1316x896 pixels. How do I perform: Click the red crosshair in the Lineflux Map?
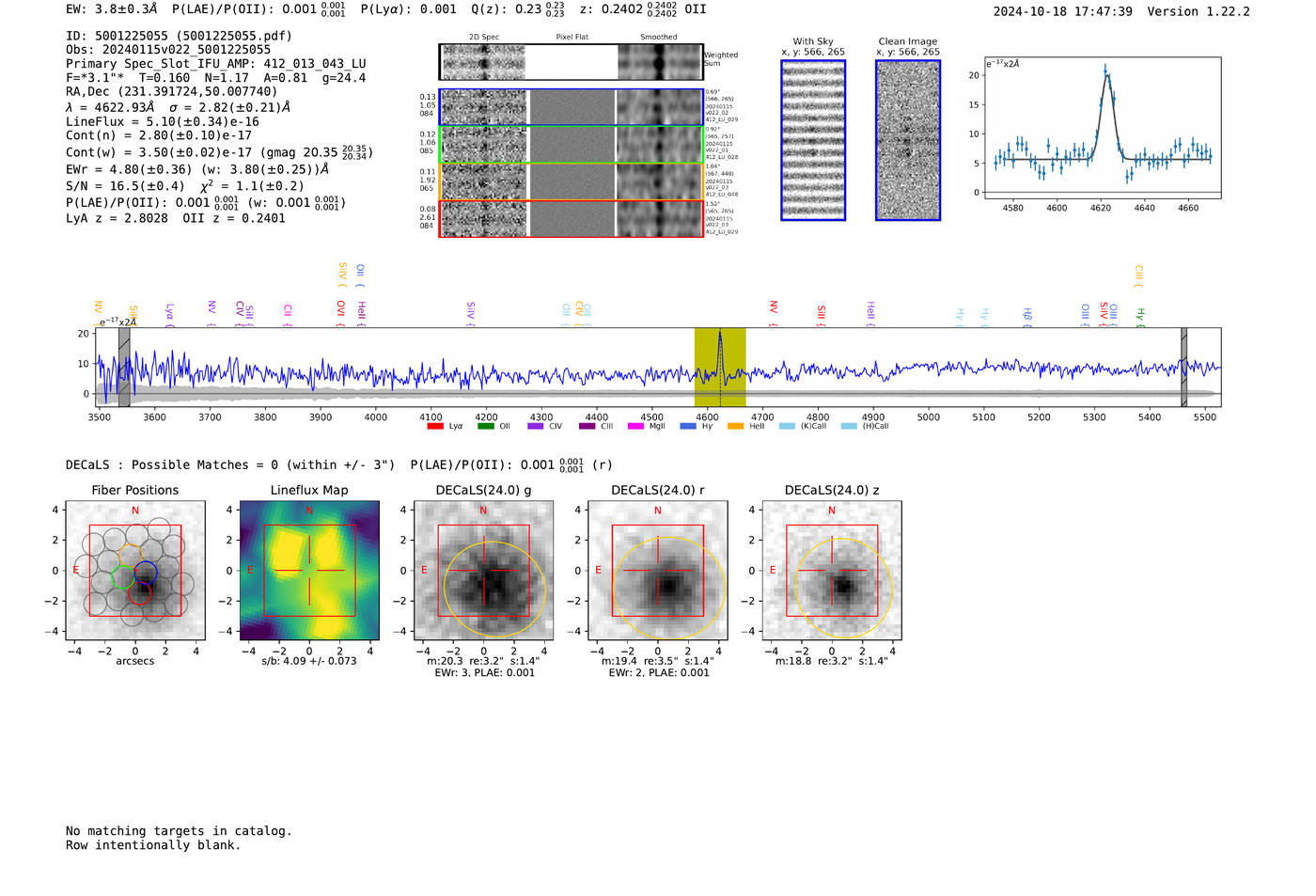pos(309,571)
